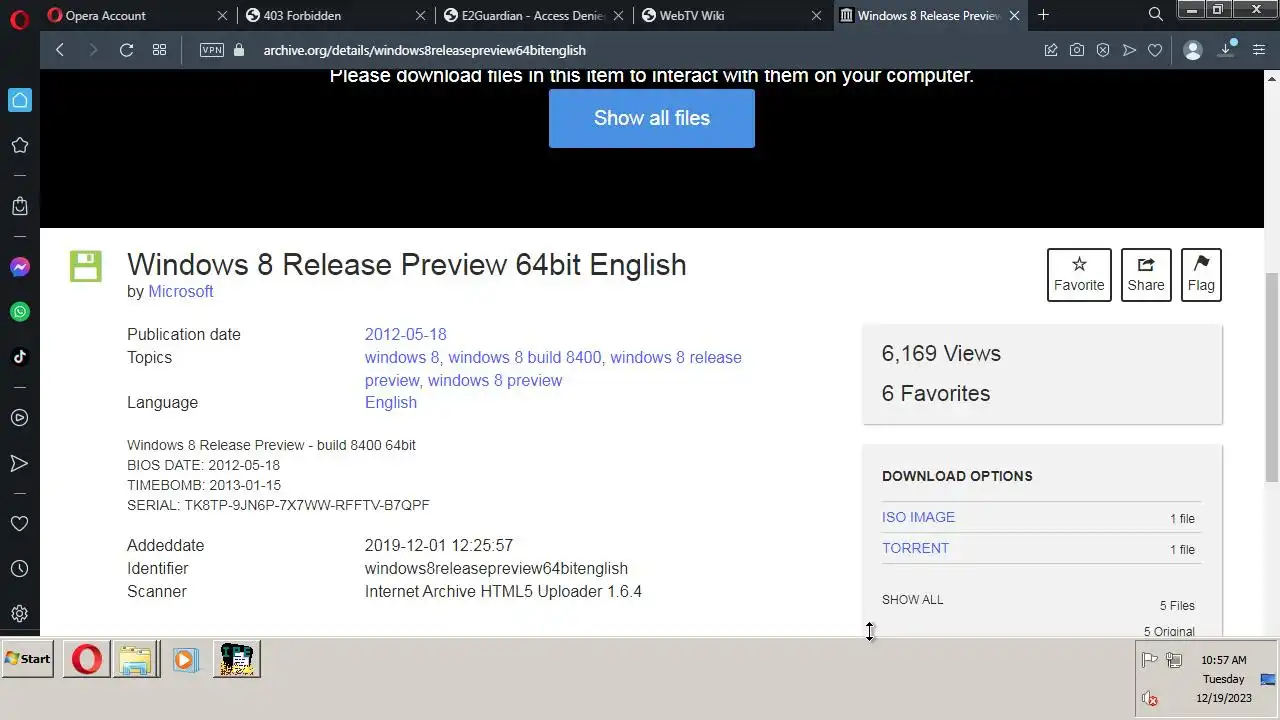This screenshot has height=720, width=1280.
Task: Open the speed dial grid
Action: pos(159,50)
